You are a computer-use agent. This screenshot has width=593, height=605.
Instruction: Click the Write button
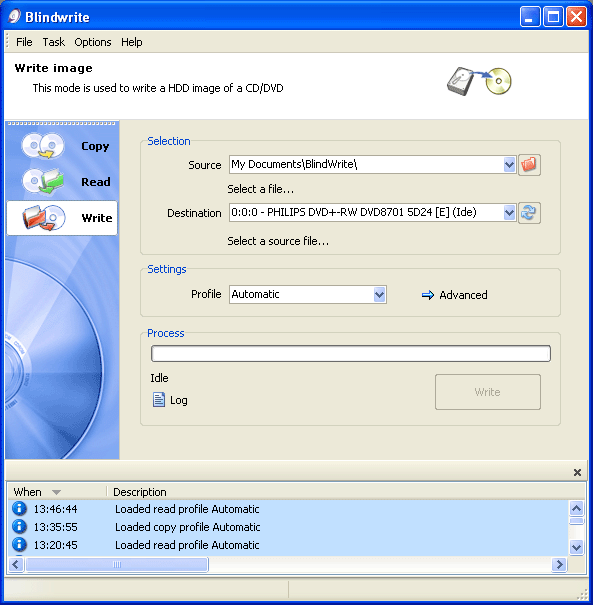(488, 392)
